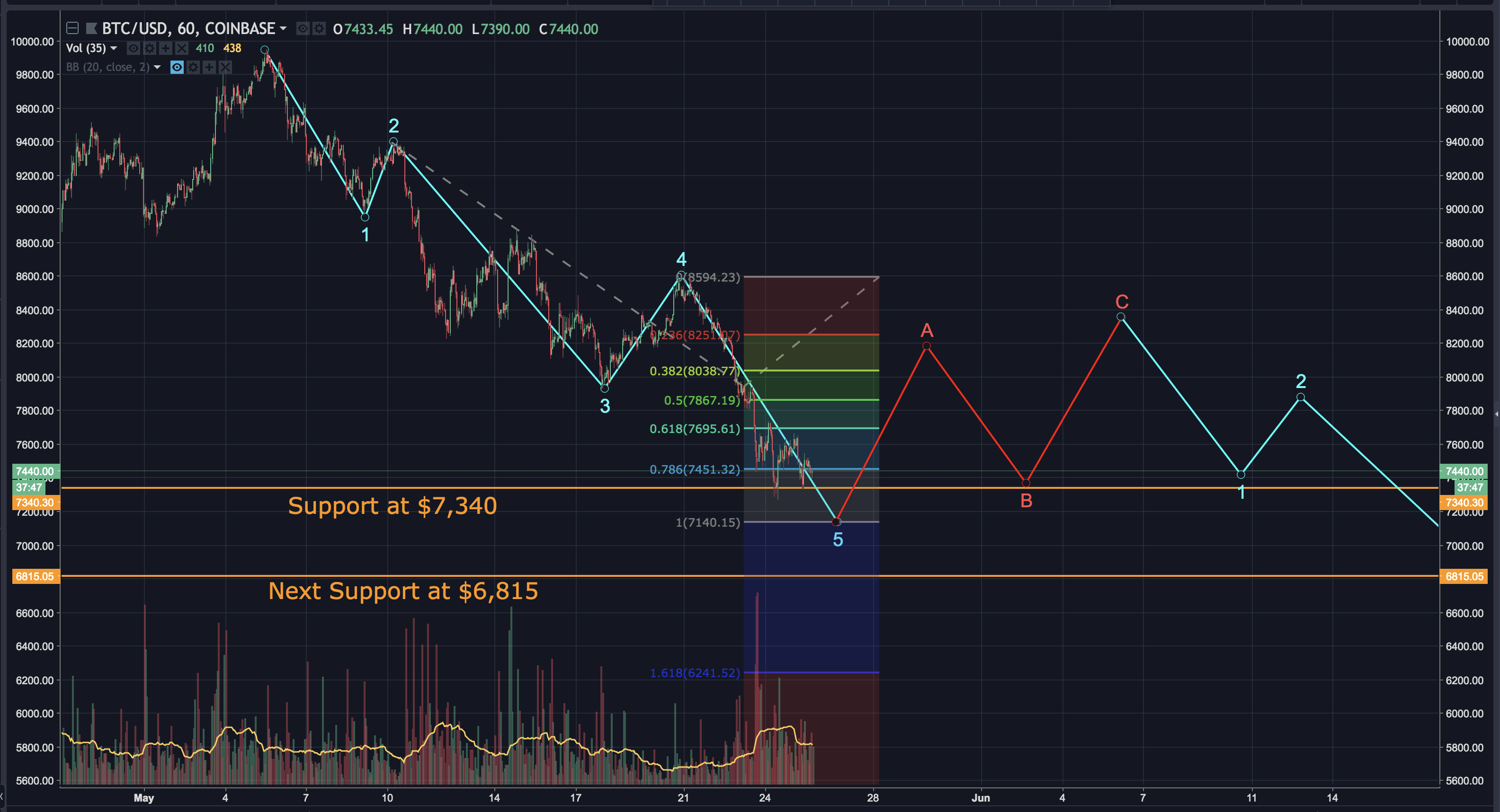The image size is (1500, 812).
Task: Open settings gear for BTC/USD main series
Action: pos(319,28)
